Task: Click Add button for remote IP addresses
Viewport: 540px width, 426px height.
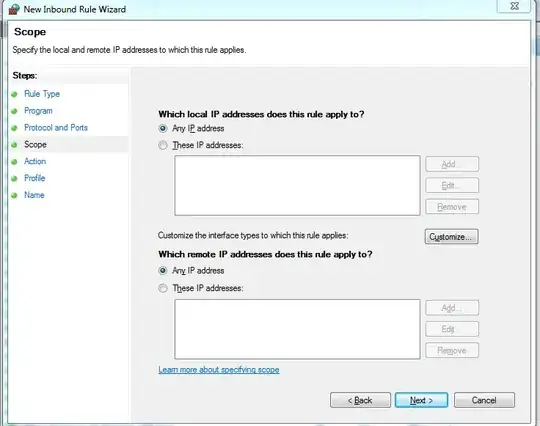Action: 452,308
